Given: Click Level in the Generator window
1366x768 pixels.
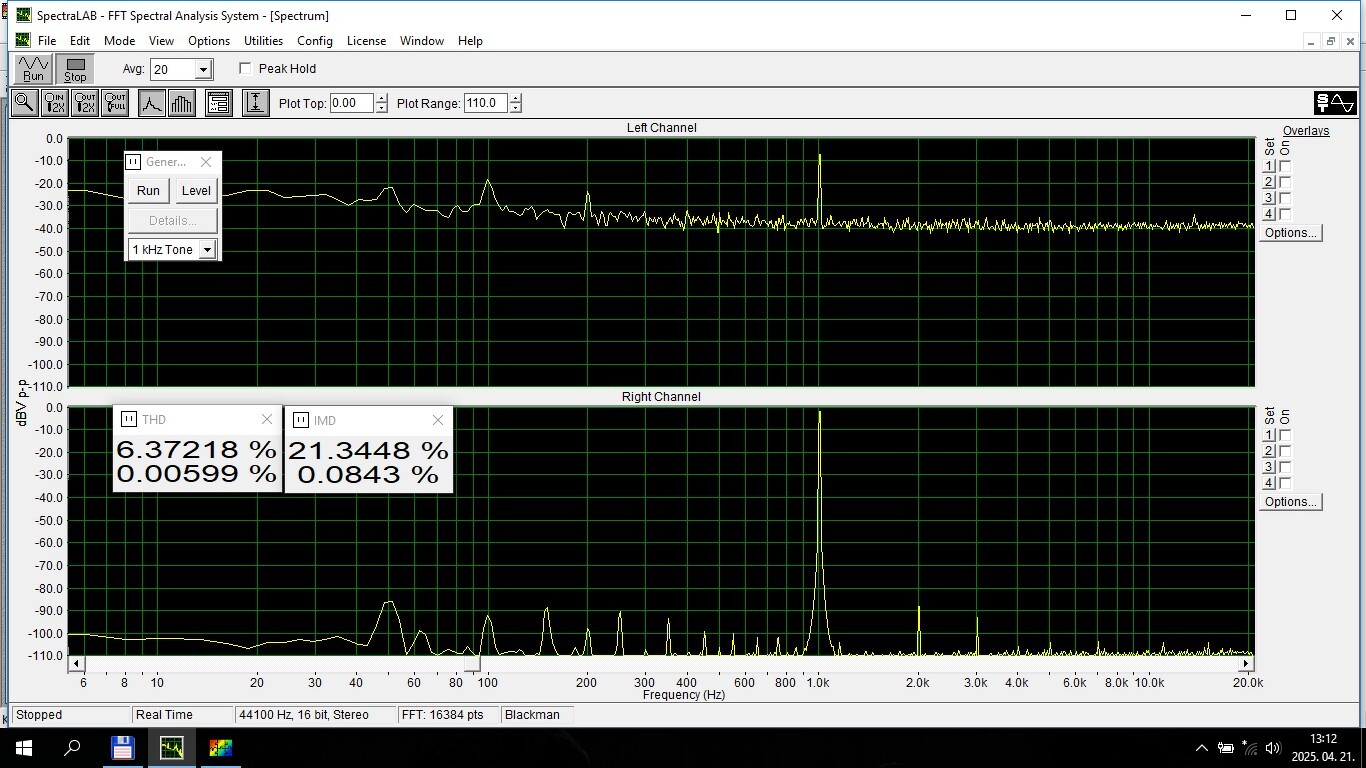Looking at the screenshot, I should (196, 191).
